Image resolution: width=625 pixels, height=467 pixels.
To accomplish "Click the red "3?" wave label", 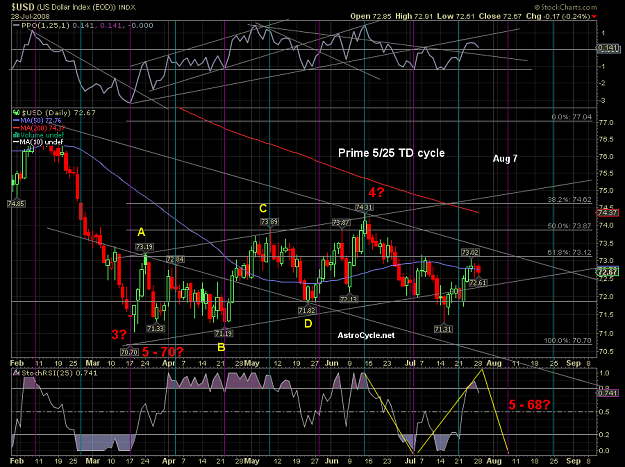I will point(119,335).
